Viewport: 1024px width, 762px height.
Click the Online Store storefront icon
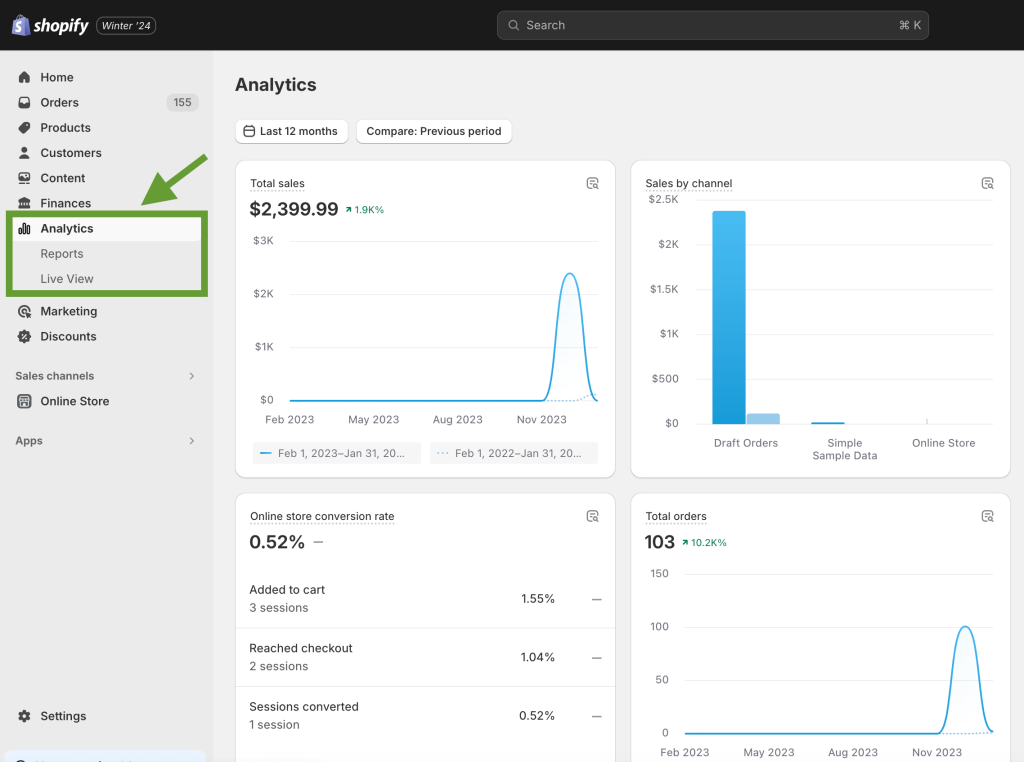tap(24, 402)
